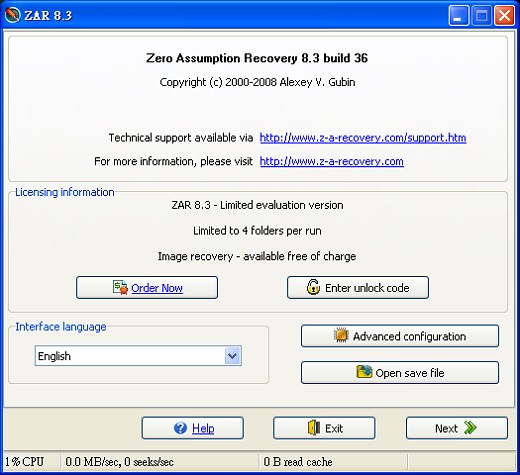Click the Advanced configuration chip icon
This screenshot has height=475, width=520.
tap(341, 335)
